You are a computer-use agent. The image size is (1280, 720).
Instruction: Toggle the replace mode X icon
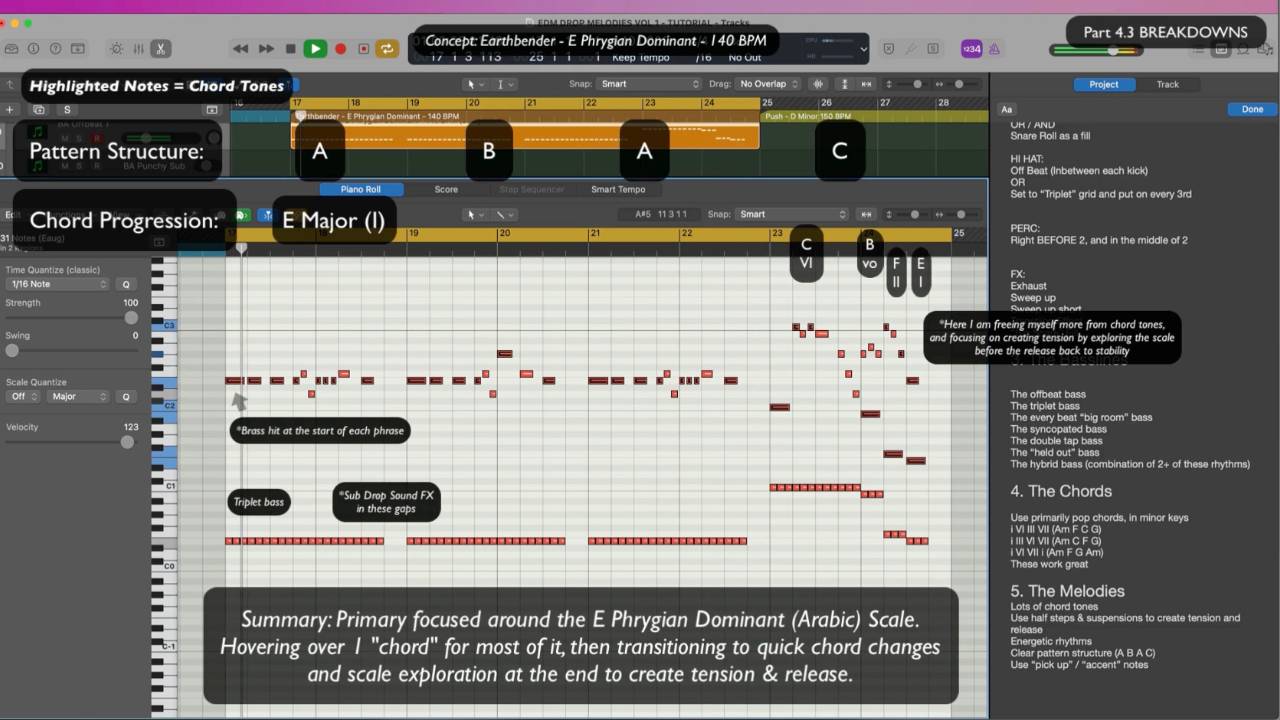point(889,48)
